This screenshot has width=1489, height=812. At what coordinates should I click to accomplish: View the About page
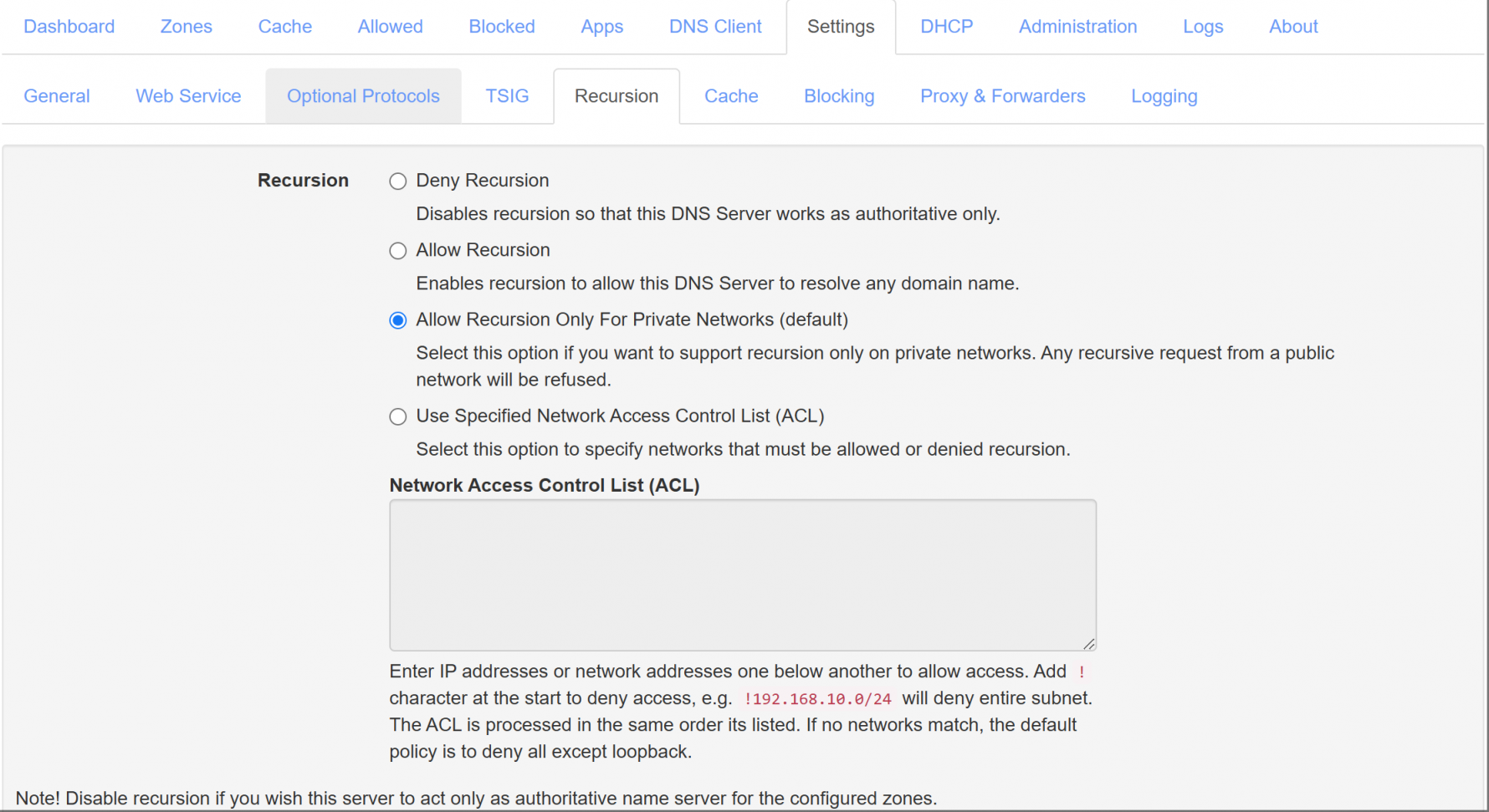(1293, 26)
